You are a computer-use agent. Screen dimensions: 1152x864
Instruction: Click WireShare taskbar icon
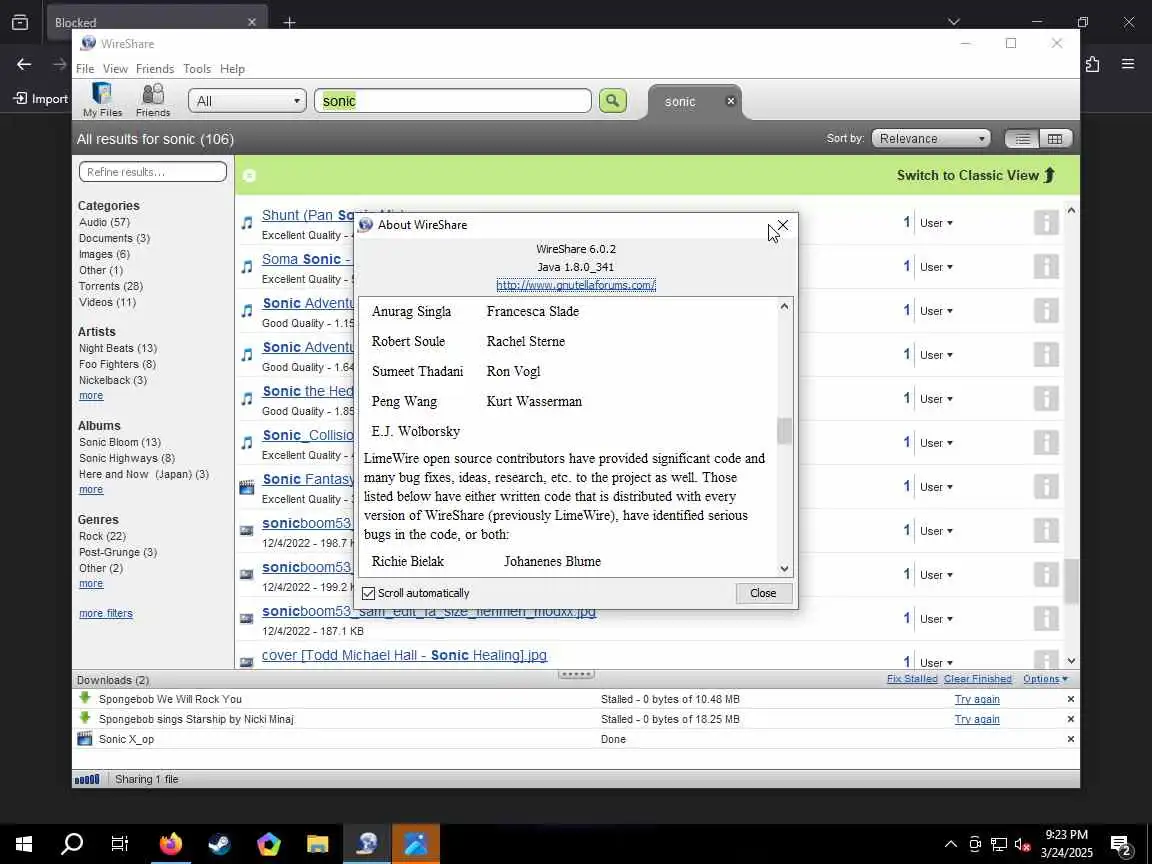coord(366,843)
